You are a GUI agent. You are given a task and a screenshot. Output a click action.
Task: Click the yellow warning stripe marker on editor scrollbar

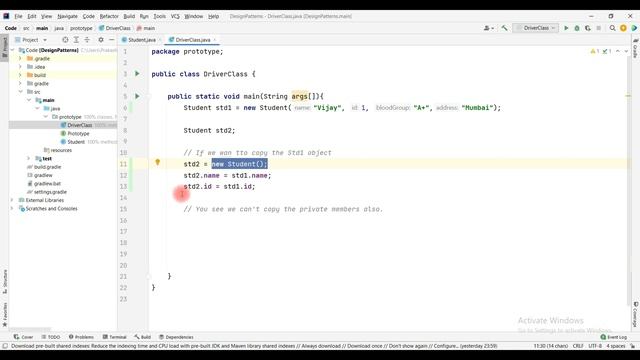pos(628,96)
